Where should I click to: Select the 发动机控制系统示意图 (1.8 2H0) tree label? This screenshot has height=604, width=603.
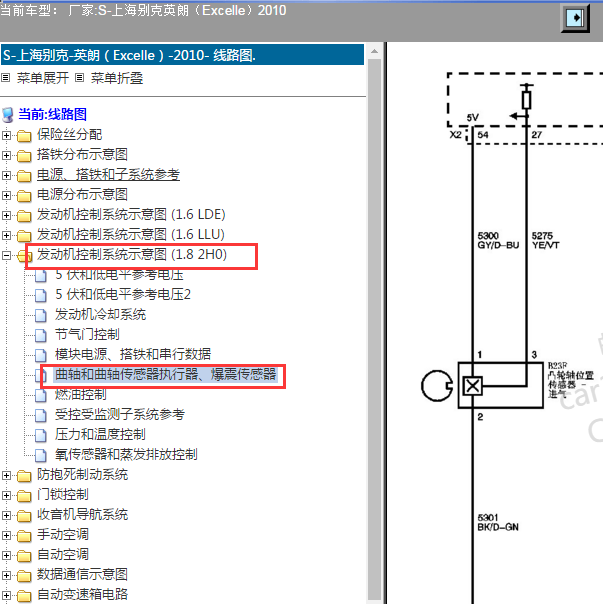[x=132, y=255]
